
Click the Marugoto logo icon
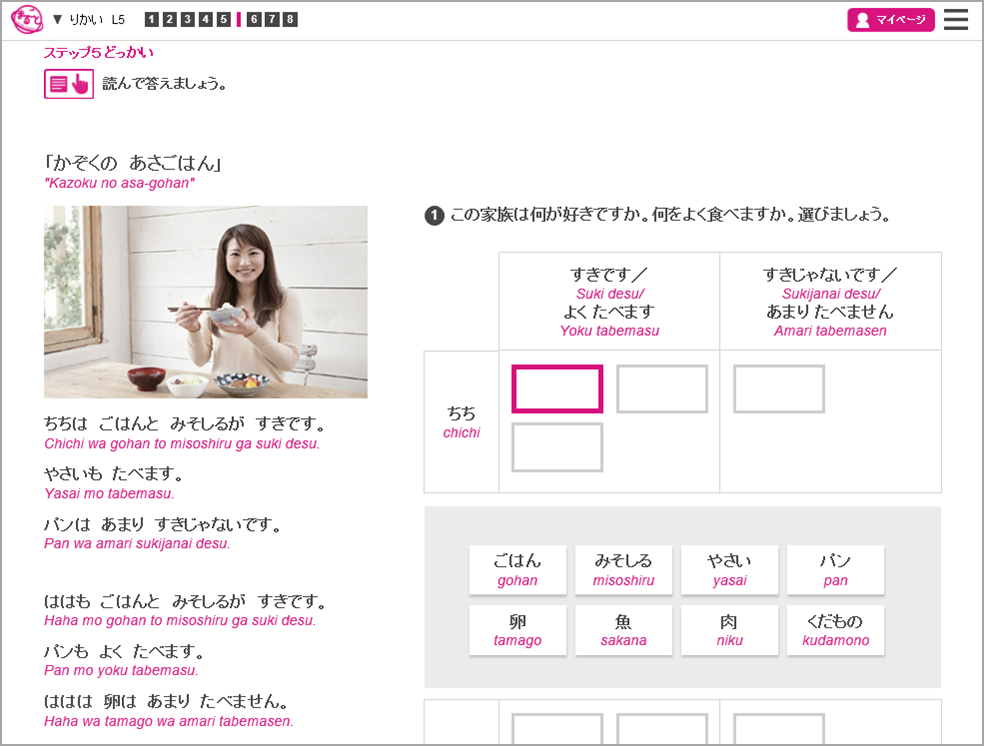(x=27, y=19)
